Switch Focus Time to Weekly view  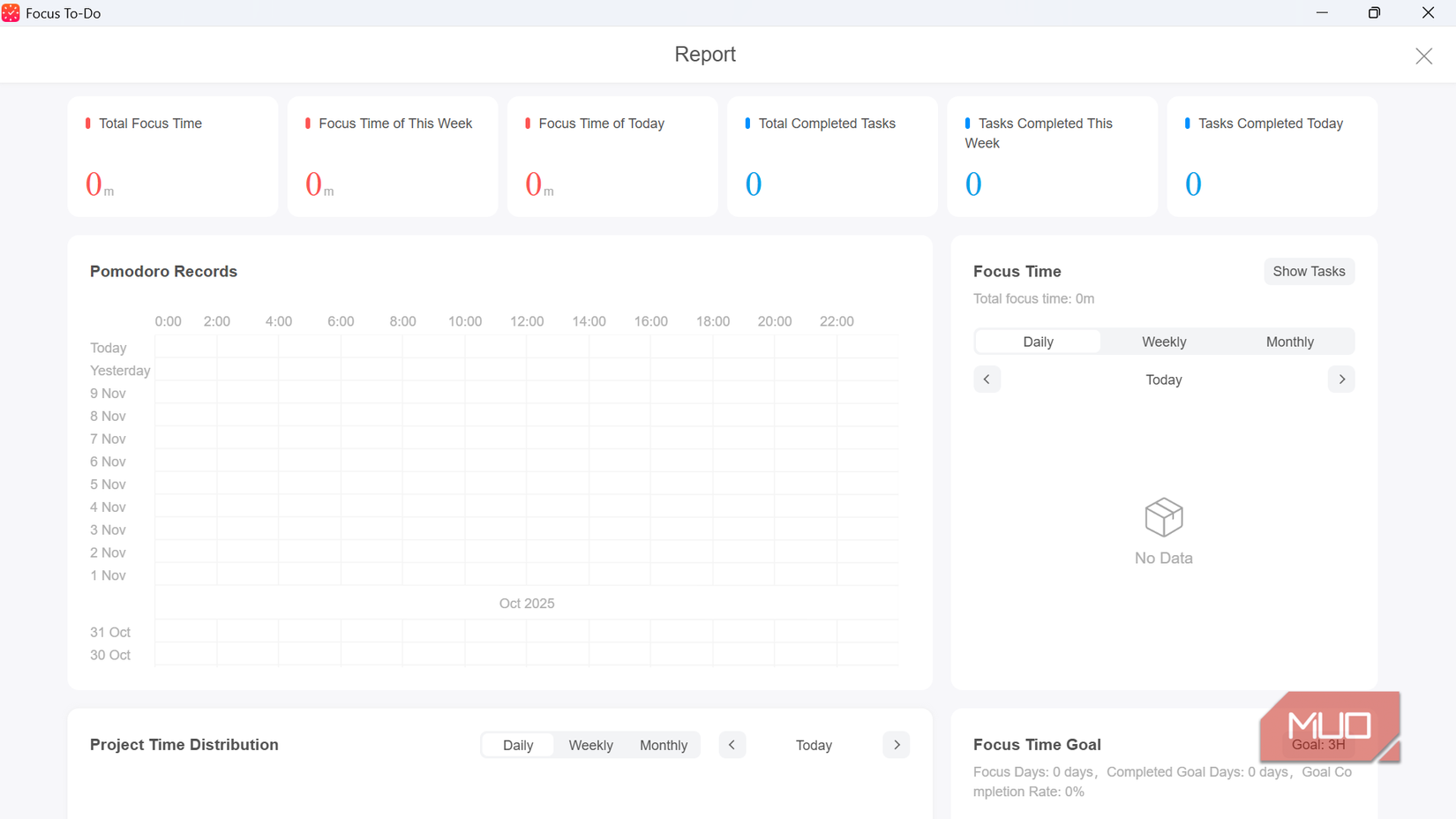pos(1164,342)
